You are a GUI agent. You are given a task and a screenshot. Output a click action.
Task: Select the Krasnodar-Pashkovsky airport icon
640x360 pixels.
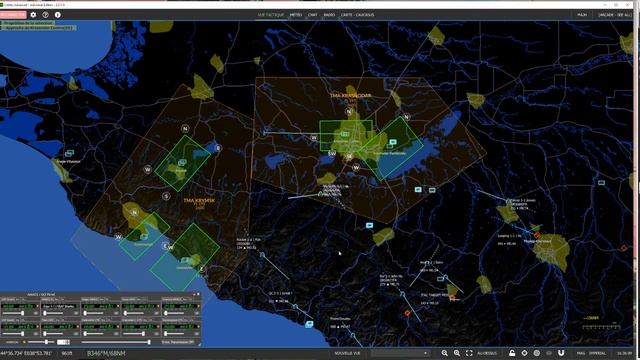pyautogui.click(x=393, y=142)
